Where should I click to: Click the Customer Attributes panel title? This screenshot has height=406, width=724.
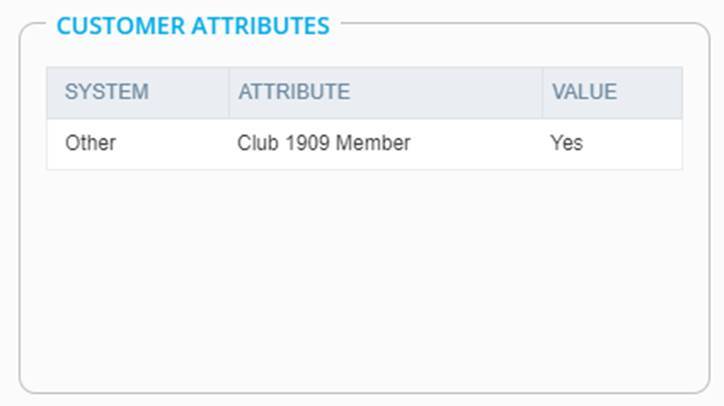pos(193,26)
